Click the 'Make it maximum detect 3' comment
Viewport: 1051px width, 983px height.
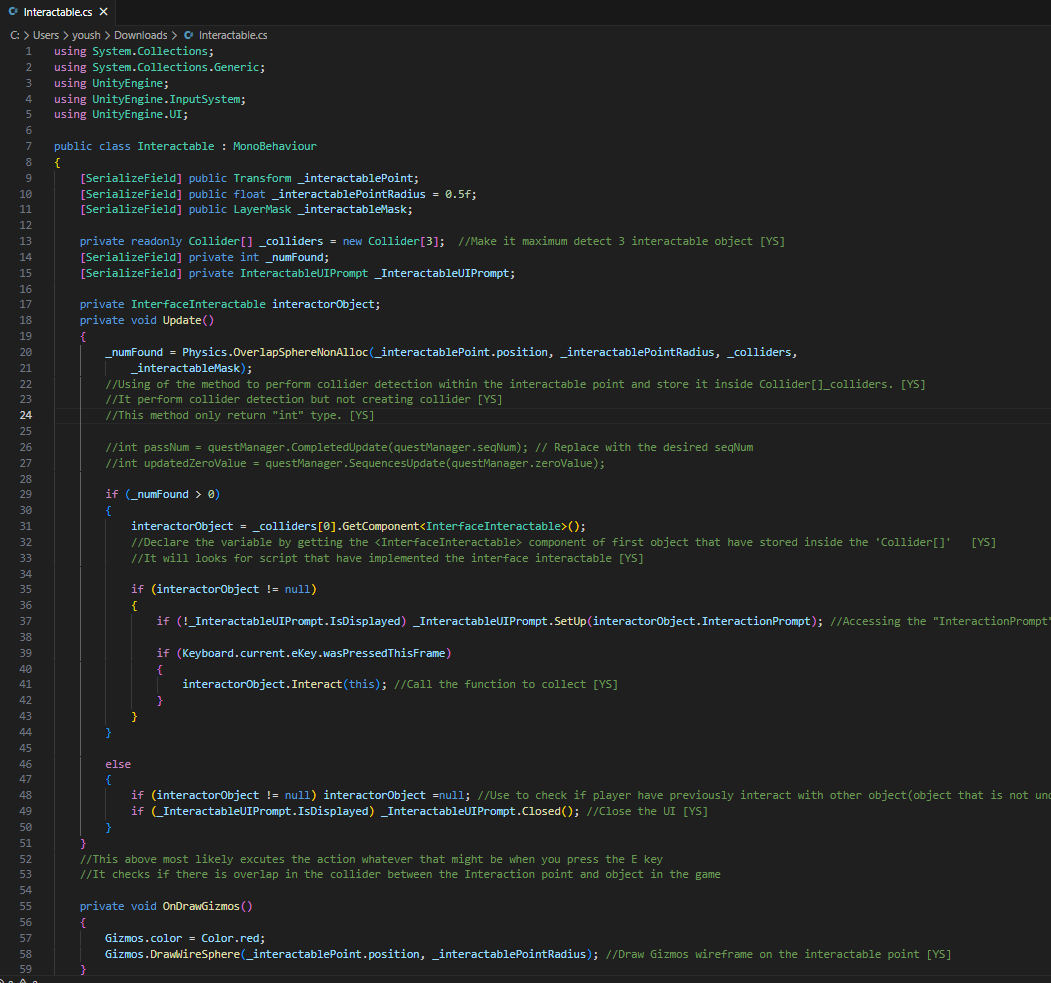[621, 241]
